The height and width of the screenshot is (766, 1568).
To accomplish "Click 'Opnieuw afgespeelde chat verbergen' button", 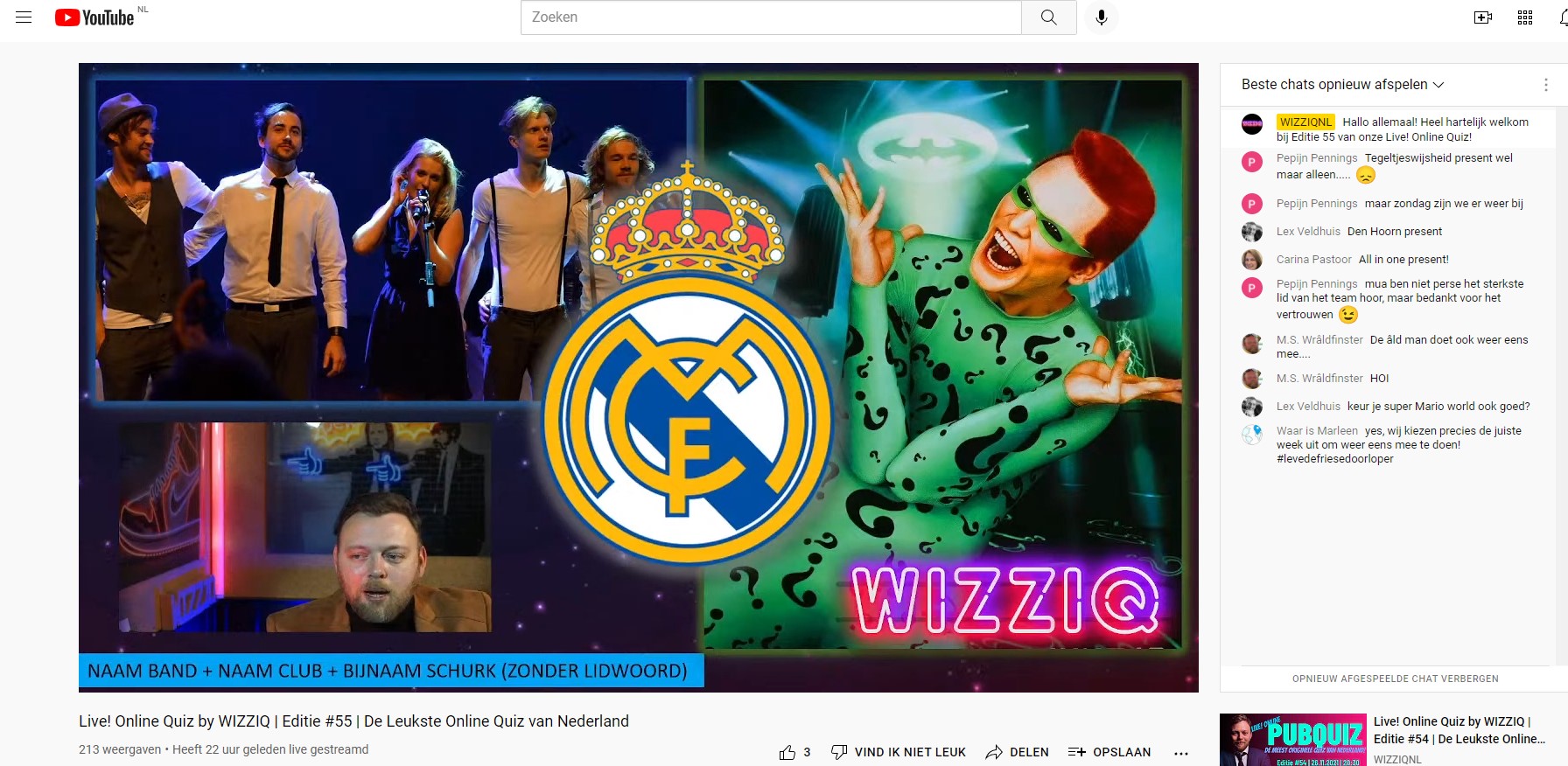I will pyautogui.click(x=1395, y=679).
